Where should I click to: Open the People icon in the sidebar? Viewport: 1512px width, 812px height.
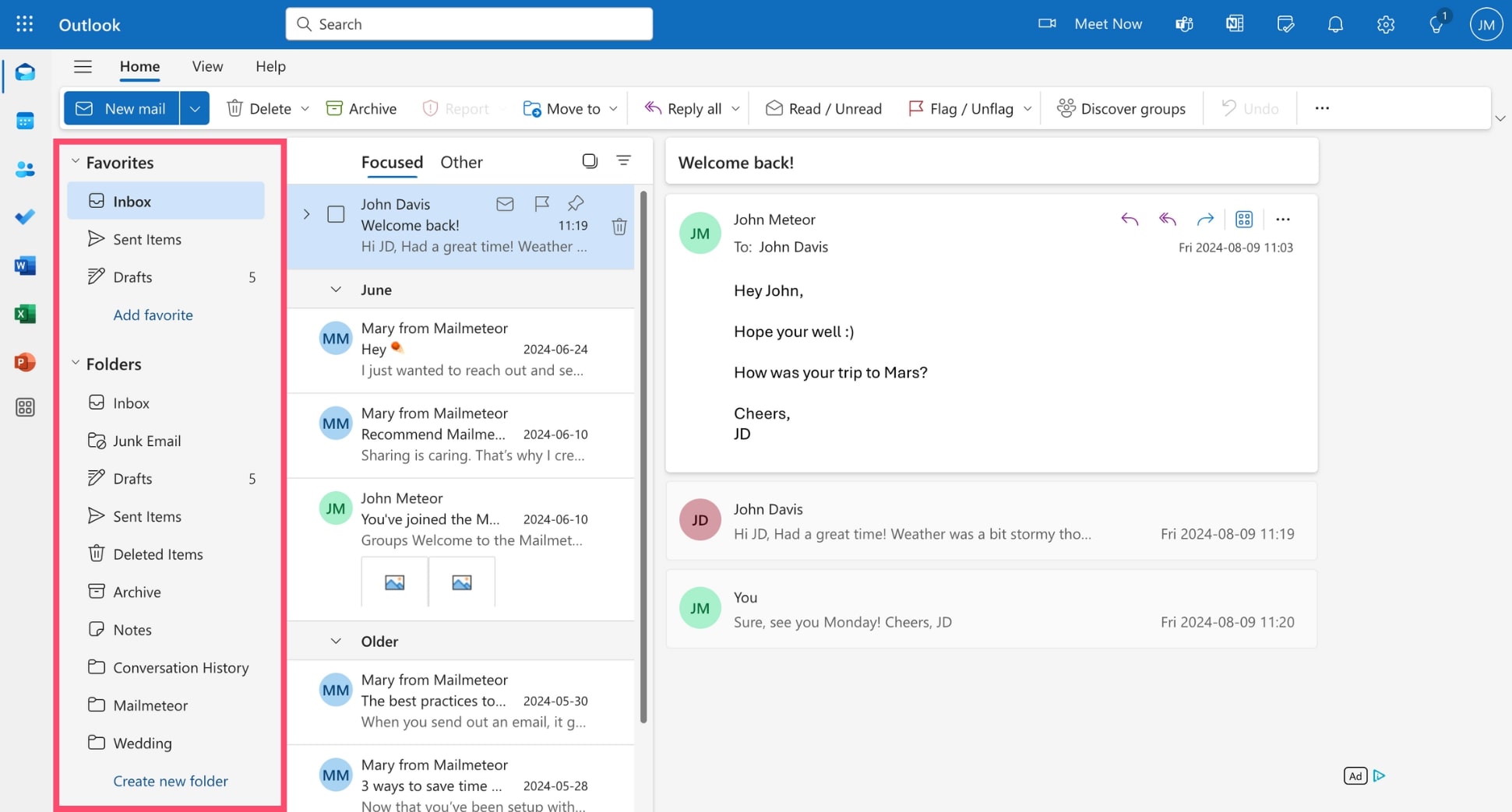(25, 169)
